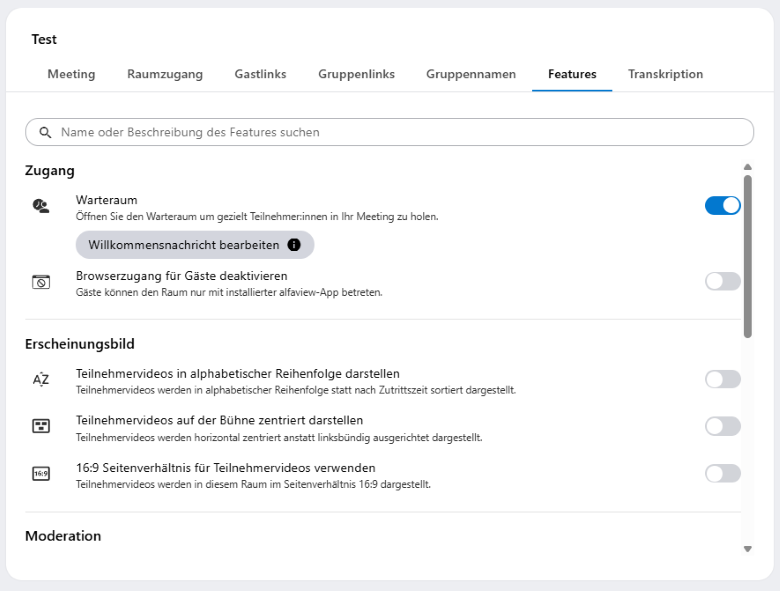Image resolution: width=780 pixels, height=591 pixels.
Task: Click the info icon on Willkommensnachricht button
Action: 294,245
